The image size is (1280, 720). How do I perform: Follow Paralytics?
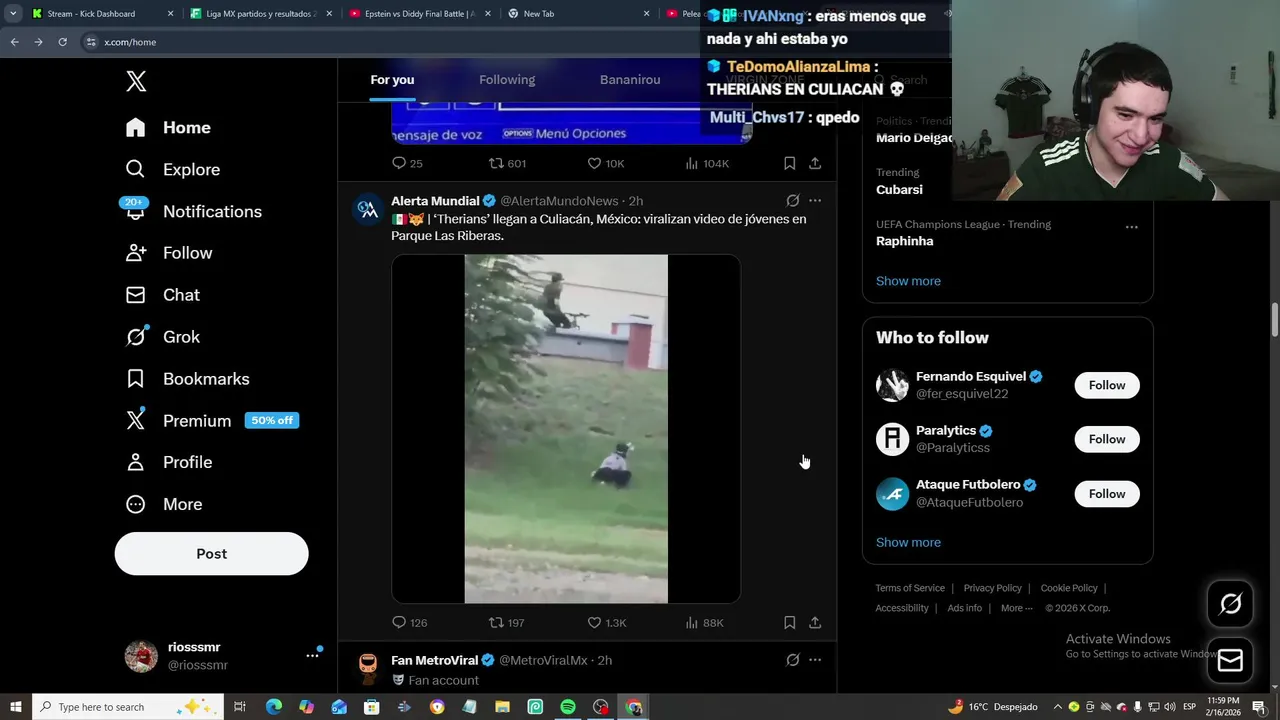pos(1106,439)
